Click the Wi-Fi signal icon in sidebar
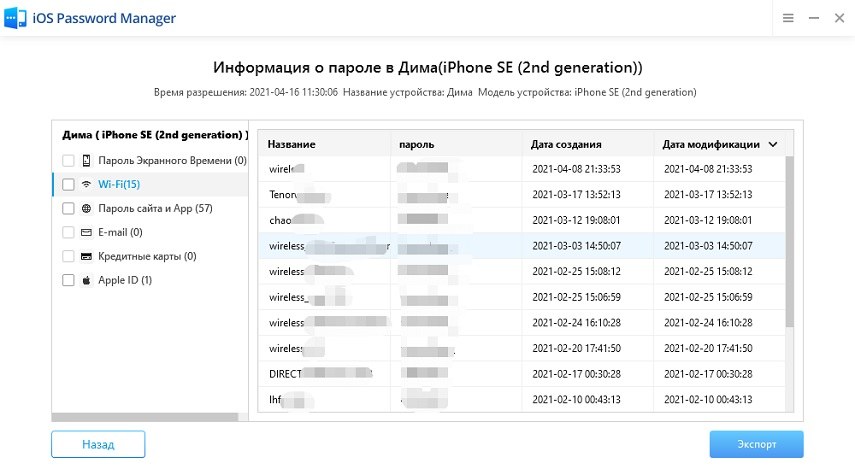 (86, 184)
